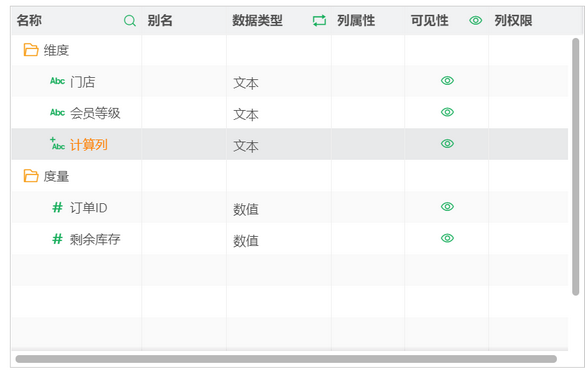Click the +Abc icon beside 计算列
The image size is (585, 370).
pyautogui.click(x=58, y=144)
